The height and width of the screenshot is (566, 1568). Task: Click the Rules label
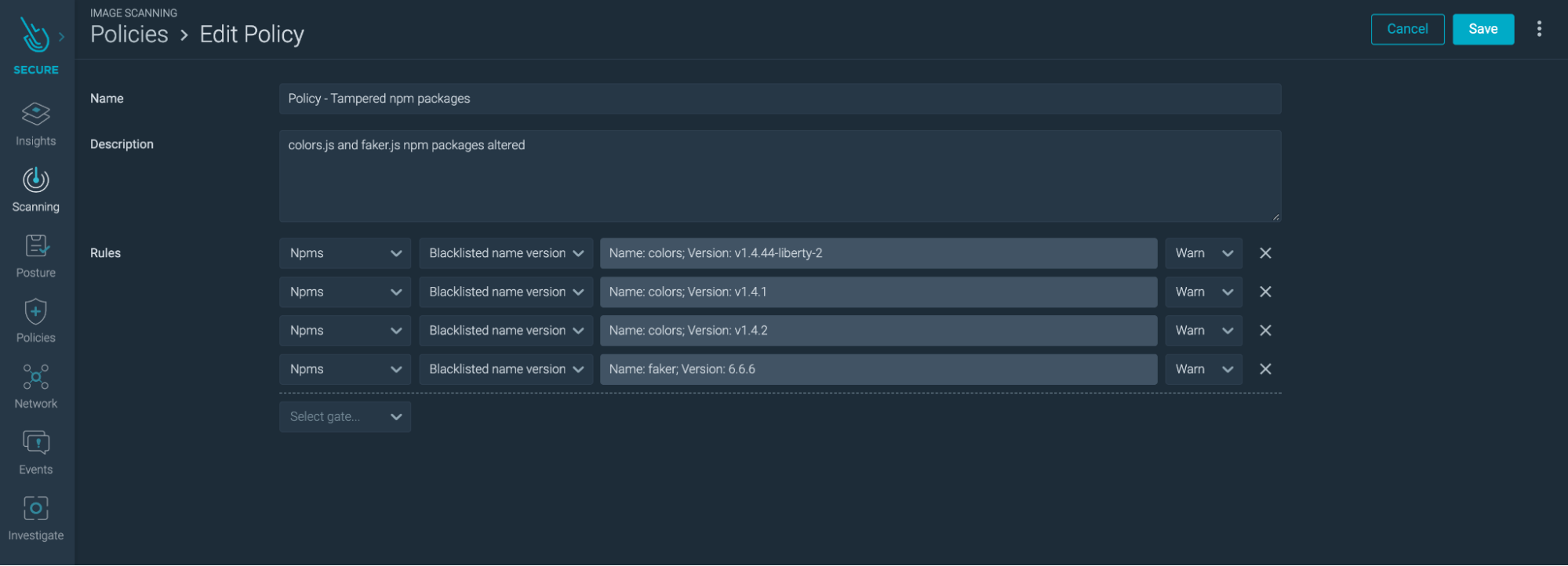pyautogui.click(x=105, y=253)
